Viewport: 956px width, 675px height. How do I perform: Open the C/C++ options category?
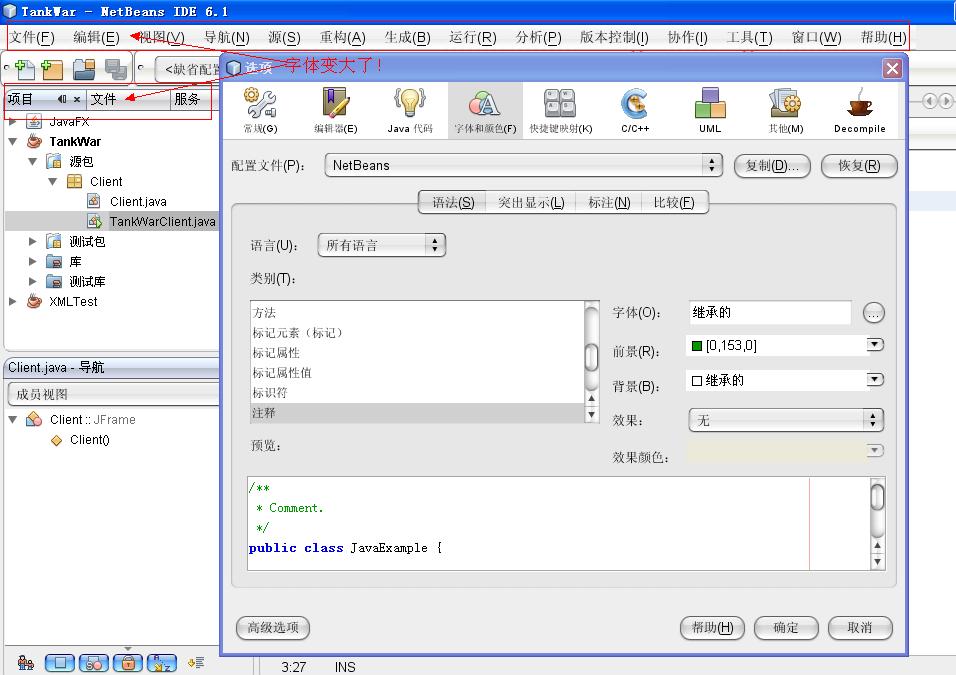(635, 110)
